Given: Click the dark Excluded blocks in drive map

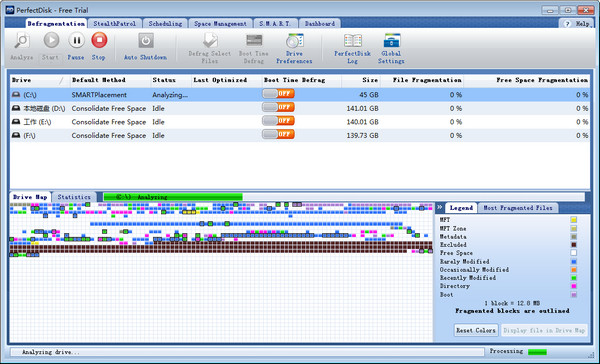Looking at the screenshot, I should (x=221, y=248).
